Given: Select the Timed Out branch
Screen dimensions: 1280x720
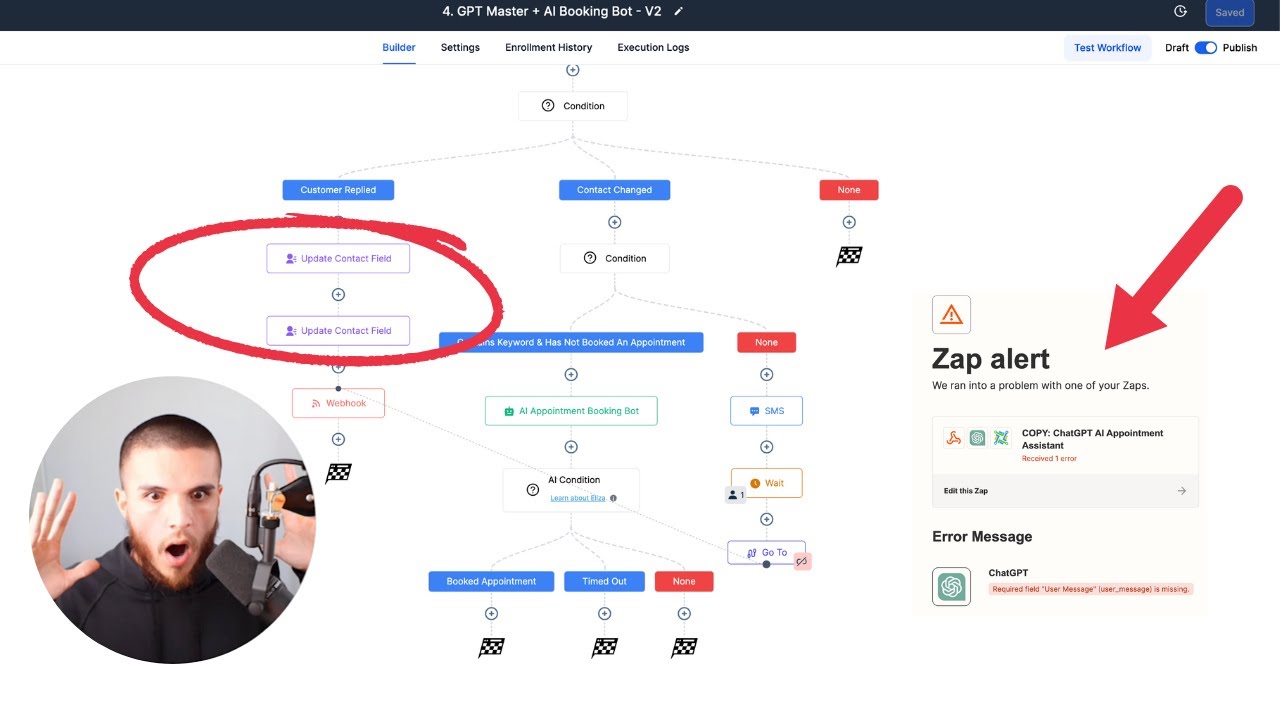Looking at the screenshot, I should [604, 581].
